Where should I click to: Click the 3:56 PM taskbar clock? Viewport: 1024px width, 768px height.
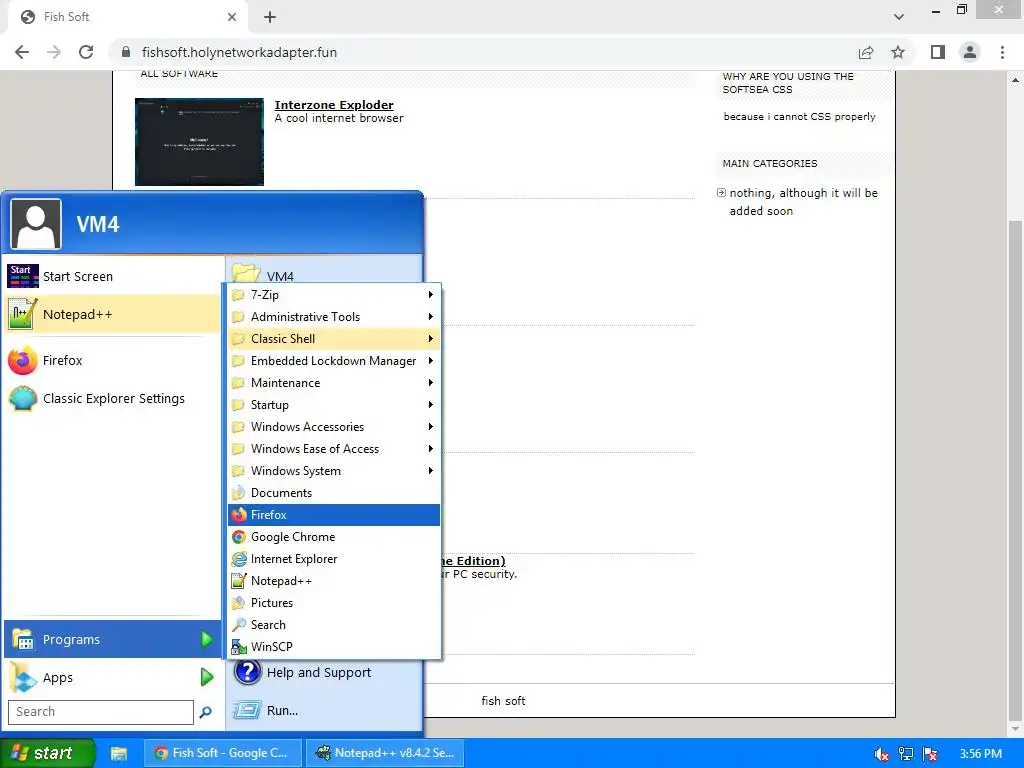point(981,754)
